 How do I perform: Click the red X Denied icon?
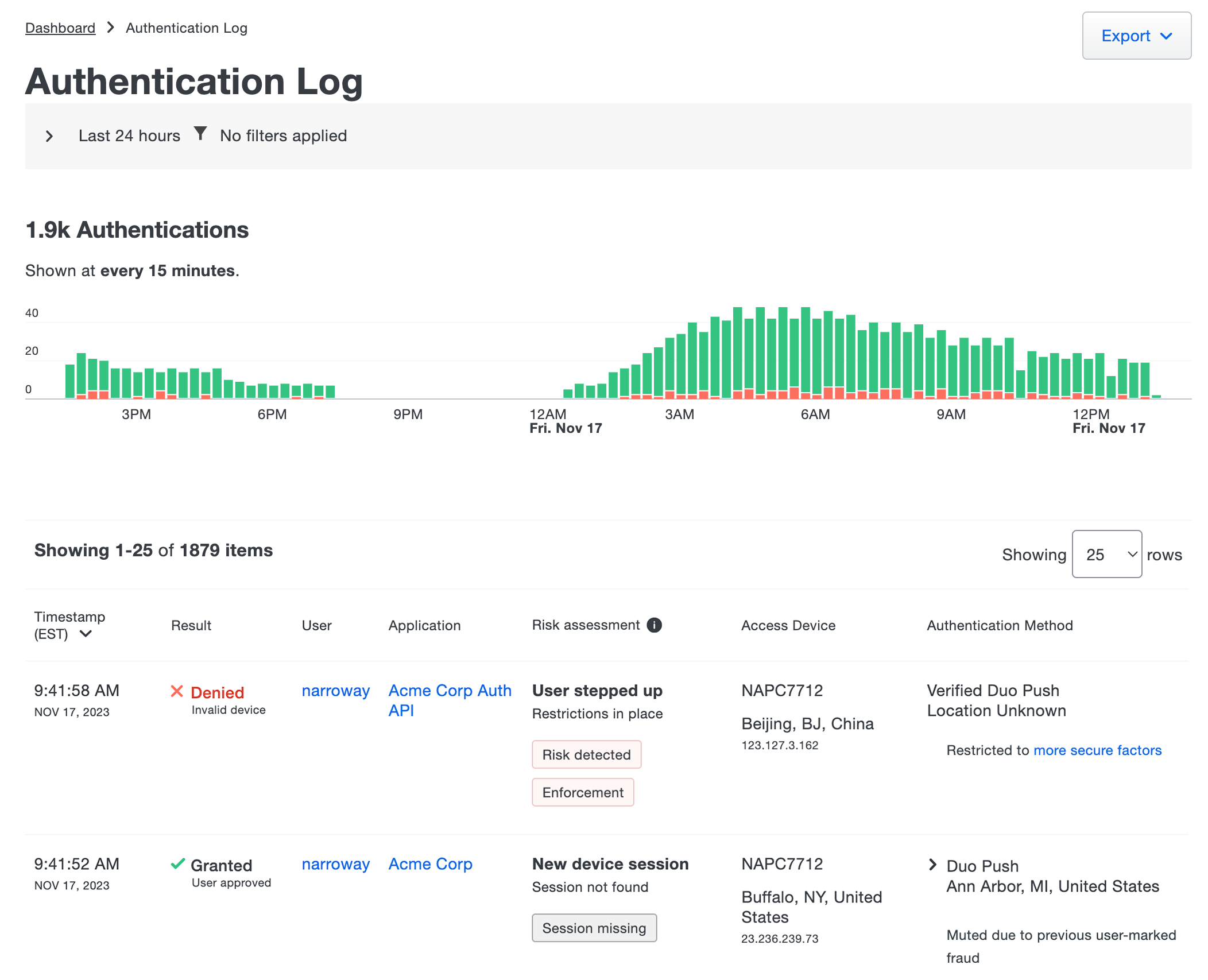(x=177, y=691)
